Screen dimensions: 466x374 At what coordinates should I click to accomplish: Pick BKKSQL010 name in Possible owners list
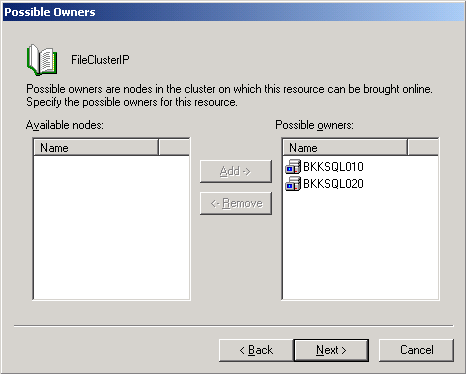pyautogui.click(x=333, y=167)
